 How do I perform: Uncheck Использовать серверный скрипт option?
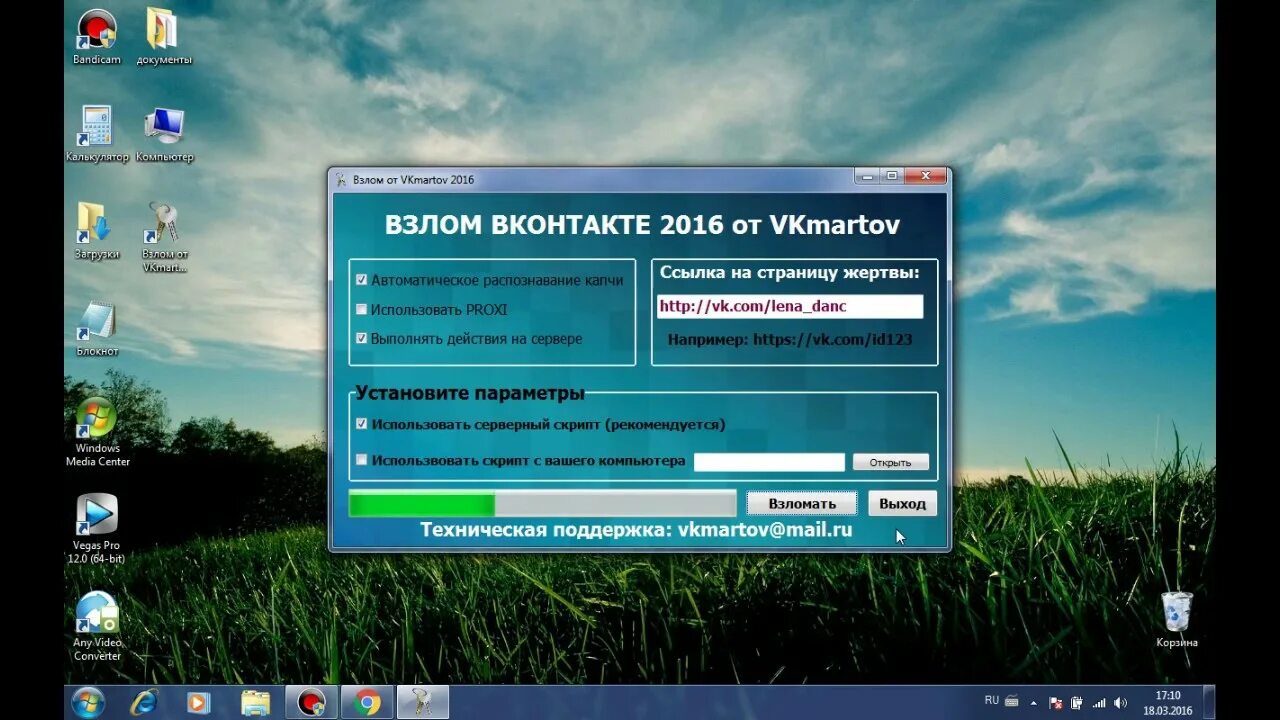[x=362, y=424]
